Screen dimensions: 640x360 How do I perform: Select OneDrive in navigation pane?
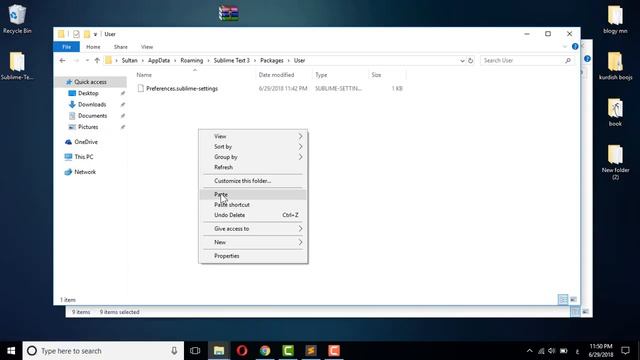86,142
